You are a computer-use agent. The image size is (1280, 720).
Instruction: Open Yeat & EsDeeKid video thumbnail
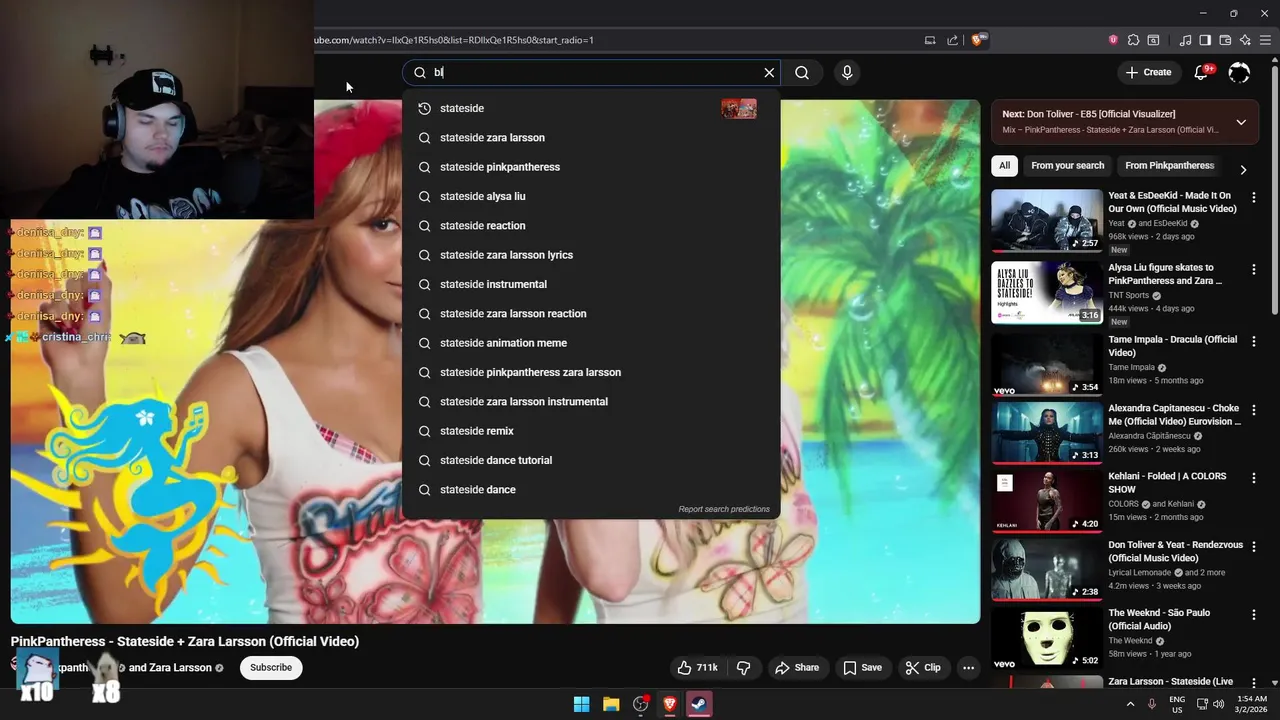click(1047, 221)
